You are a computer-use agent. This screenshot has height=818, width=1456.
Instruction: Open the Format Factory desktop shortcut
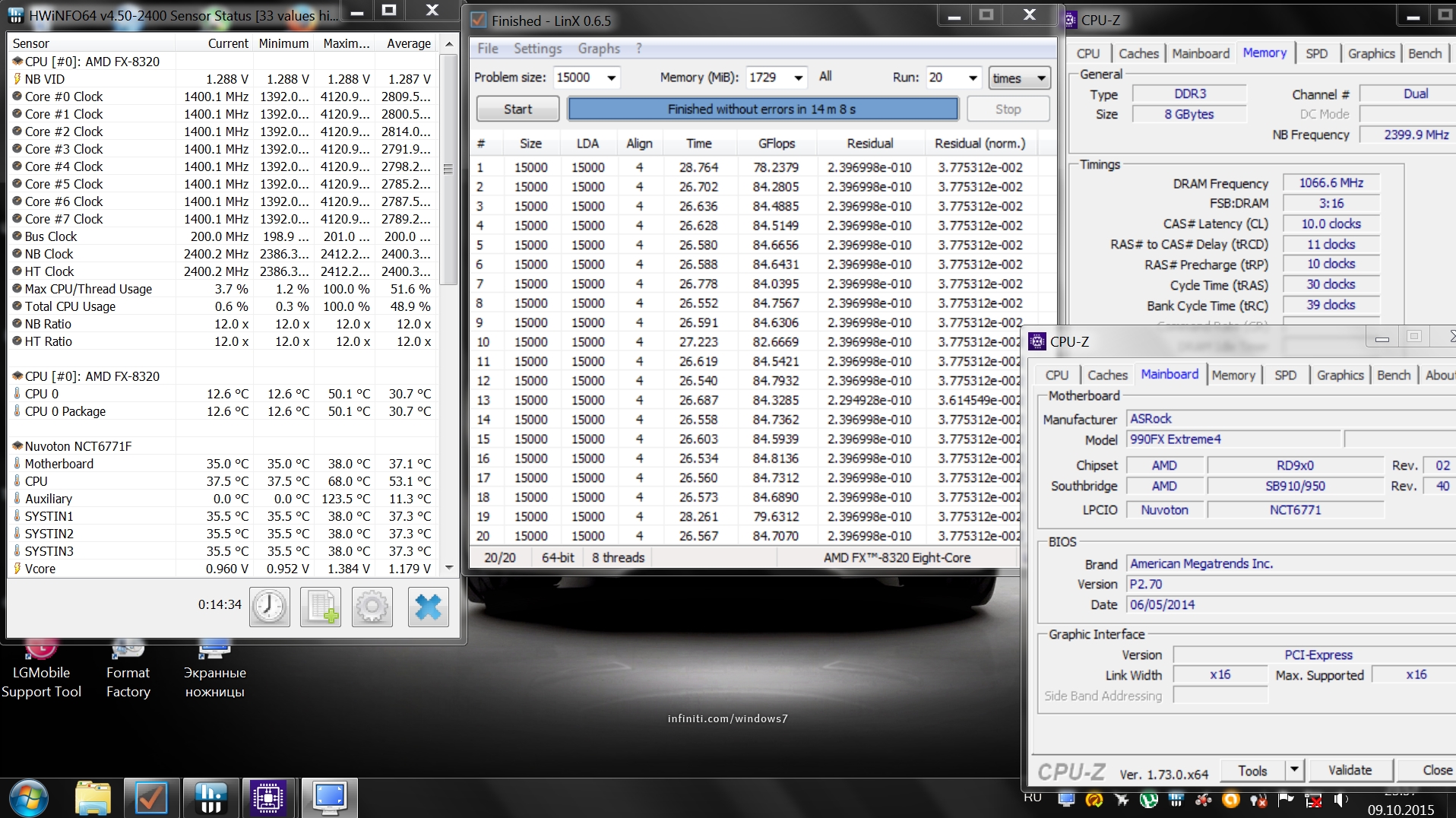128,671
